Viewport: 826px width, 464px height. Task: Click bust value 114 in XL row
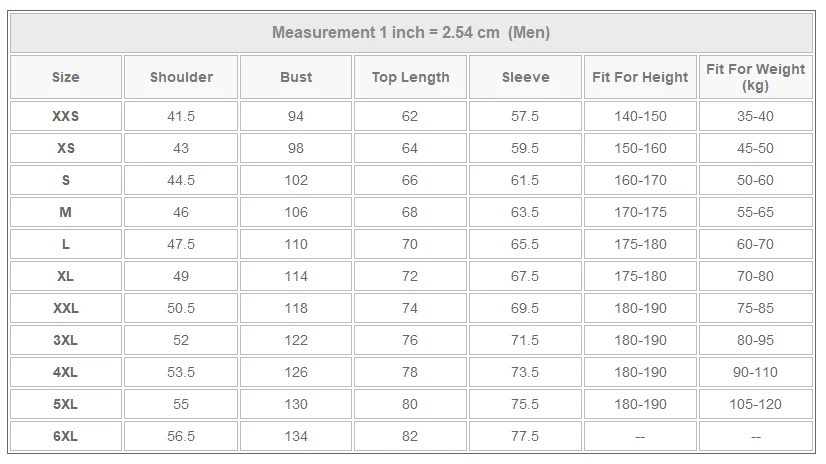(296, 276)
